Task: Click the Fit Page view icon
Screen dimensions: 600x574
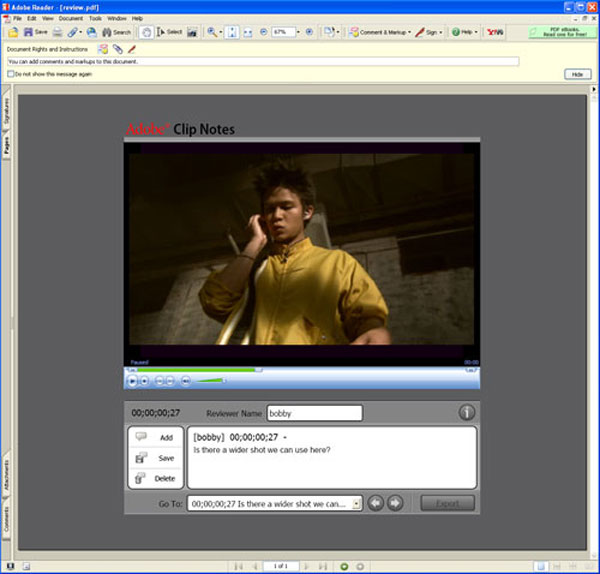Action: coord(232,32)
